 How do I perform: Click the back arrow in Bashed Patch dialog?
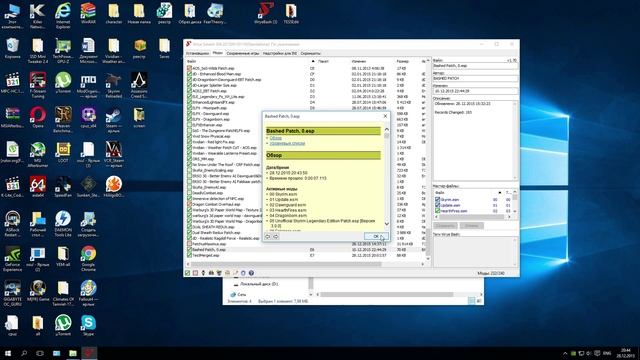(x=268, y=236)
